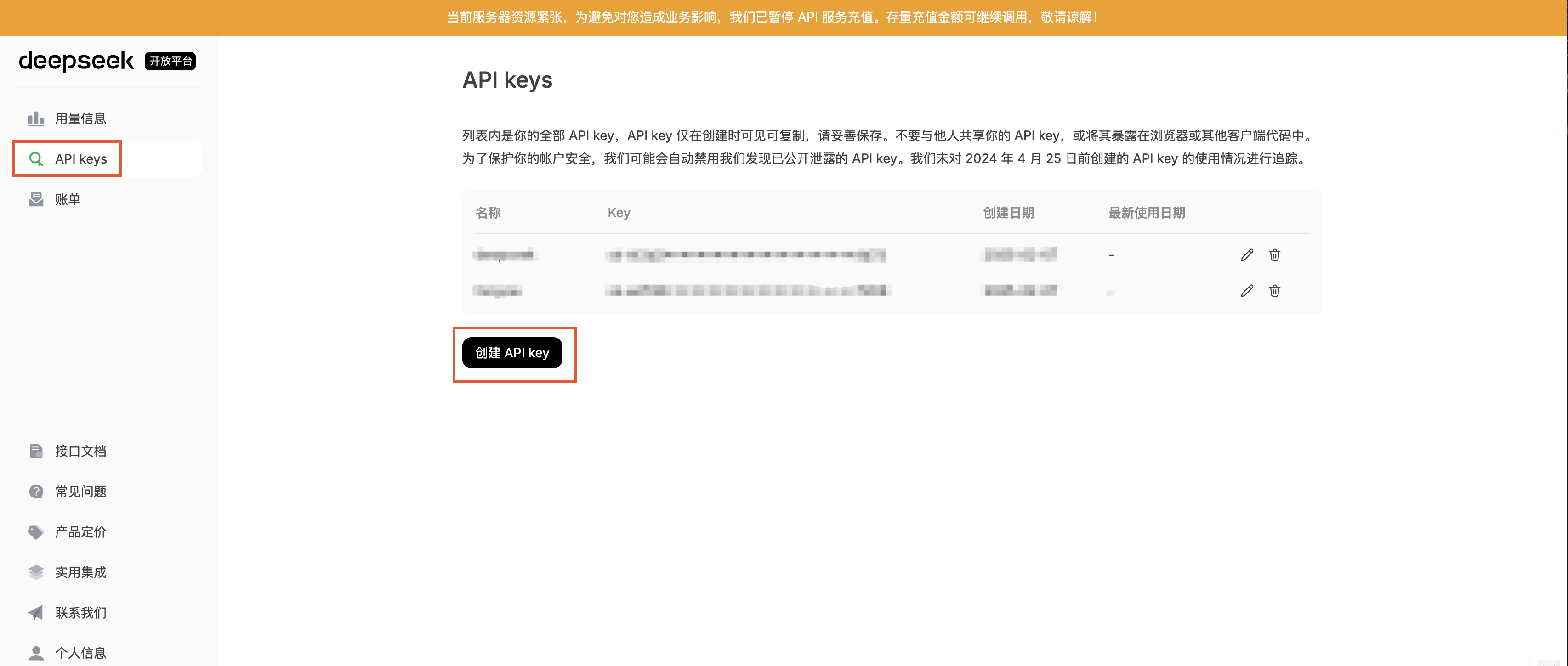
Task: Click the edit pencil for second API key
Action: (1247, 291)
